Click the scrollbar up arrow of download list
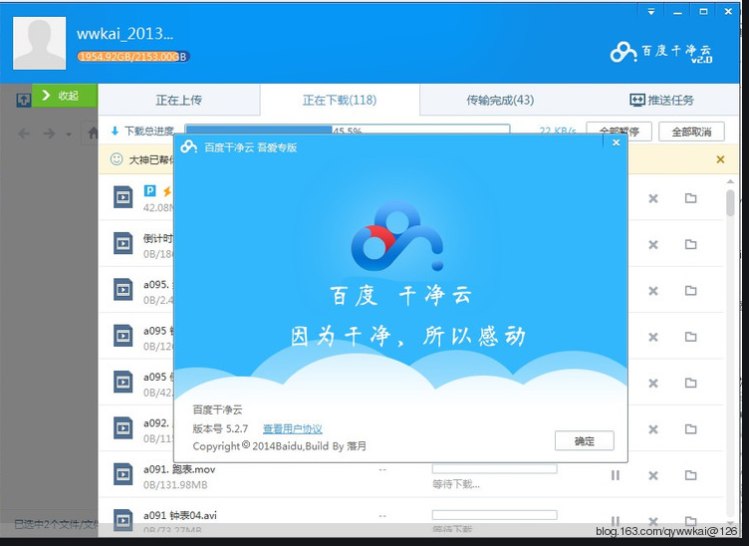Image resolution: width=749 pixels, height=546 pixels. click(x=730, y=182)
